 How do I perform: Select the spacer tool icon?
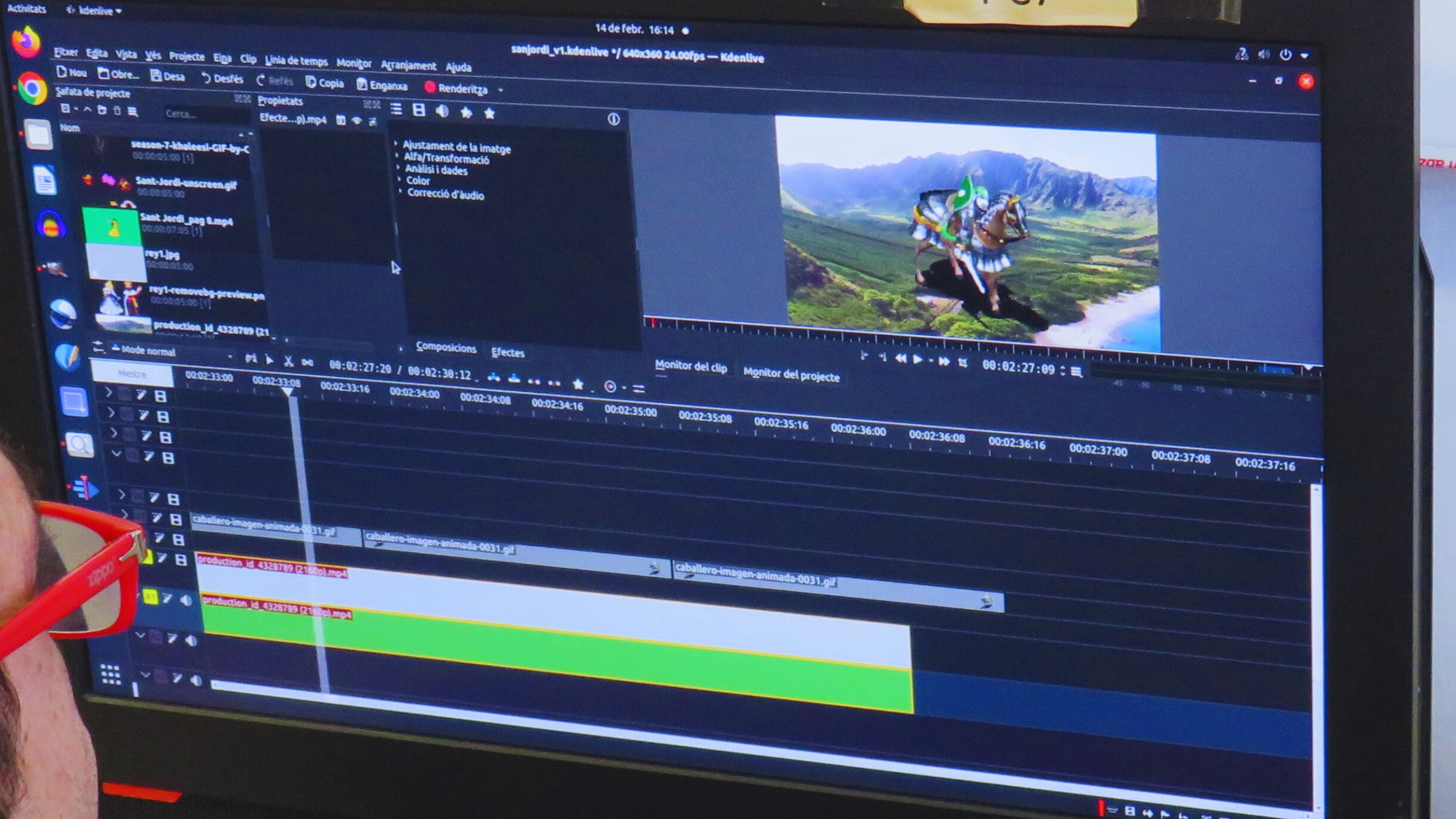click(x=307, y=362)
